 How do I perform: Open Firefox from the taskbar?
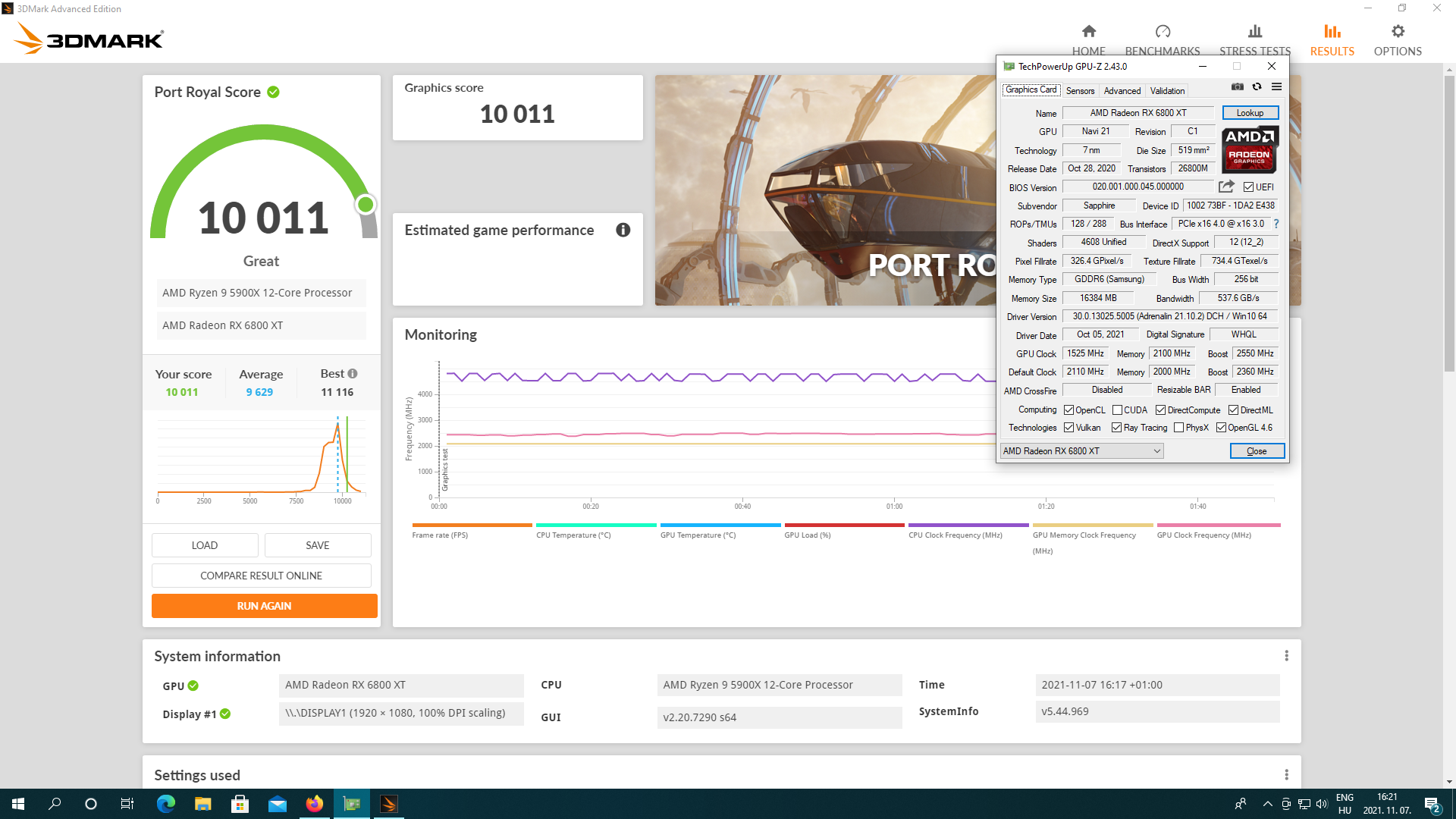314,804
